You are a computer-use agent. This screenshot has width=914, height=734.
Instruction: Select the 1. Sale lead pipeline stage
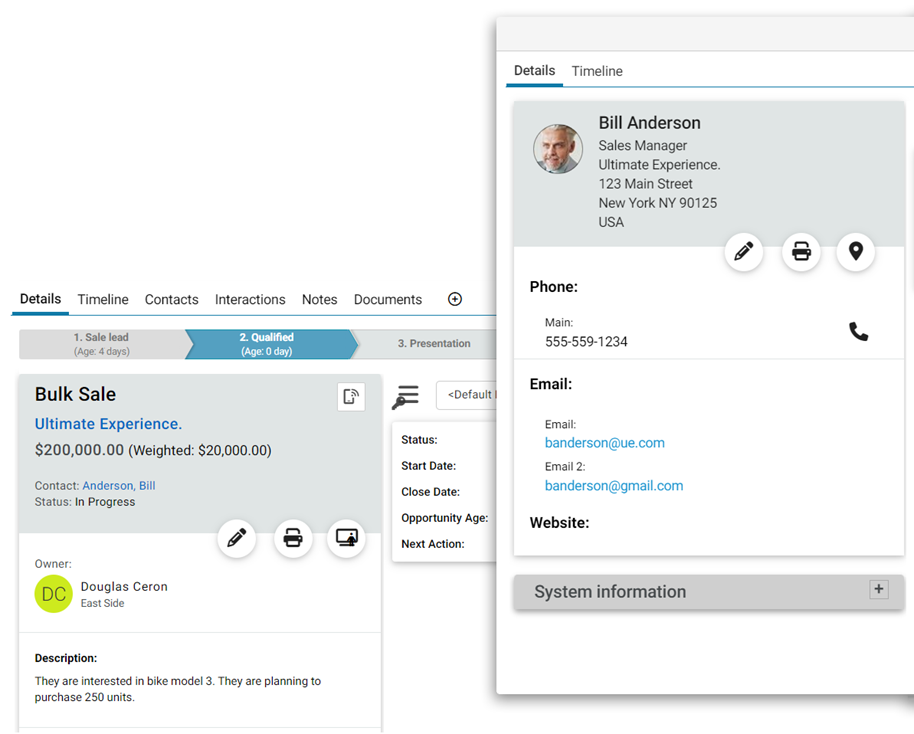[100, 344]
